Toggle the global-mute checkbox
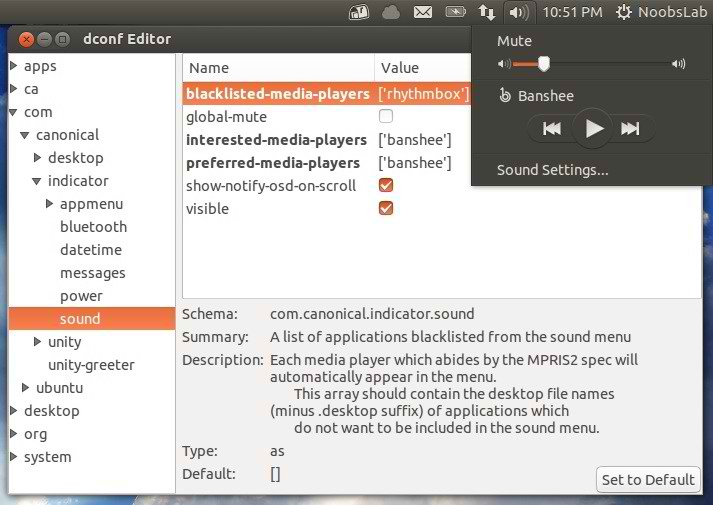 [x=386, y=116]
